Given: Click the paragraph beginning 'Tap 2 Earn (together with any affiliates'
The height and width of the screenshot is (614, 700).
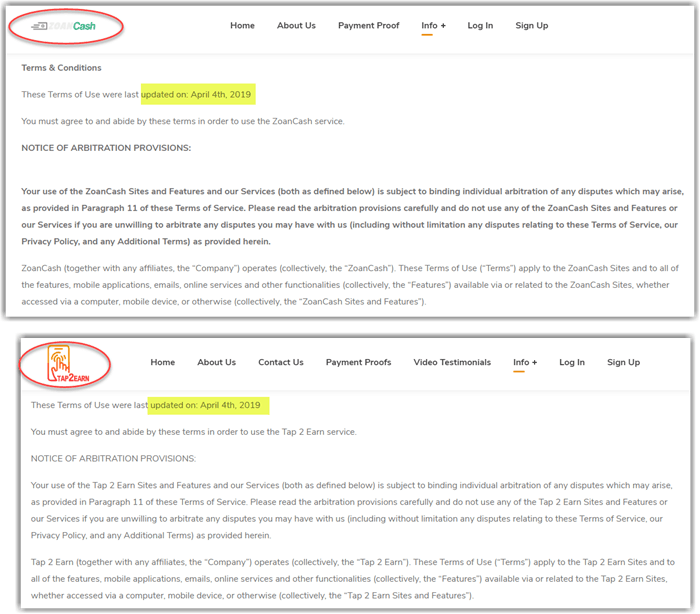Looking at the screenshot, I should click(353, 579).
